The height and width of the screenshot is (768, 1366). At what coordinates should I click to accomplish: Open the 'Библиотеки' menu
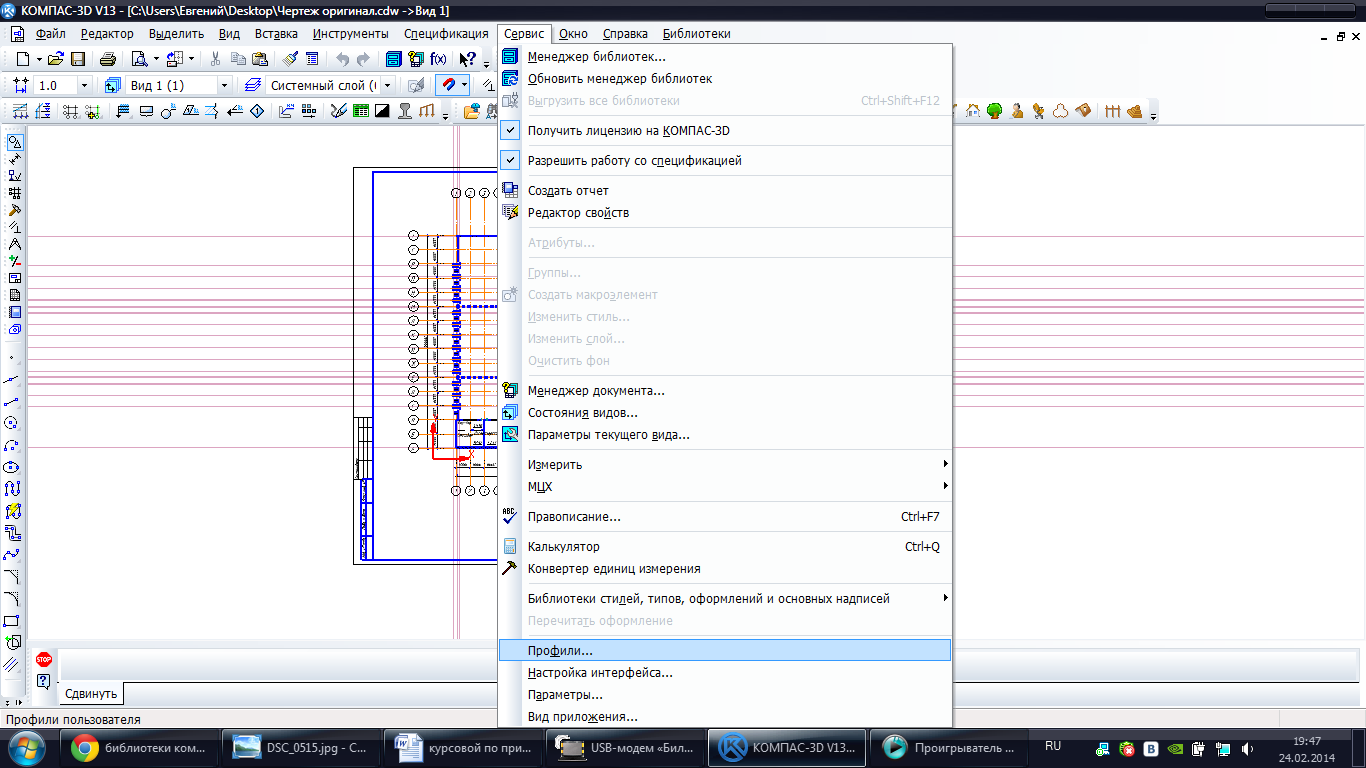[696, 34]
